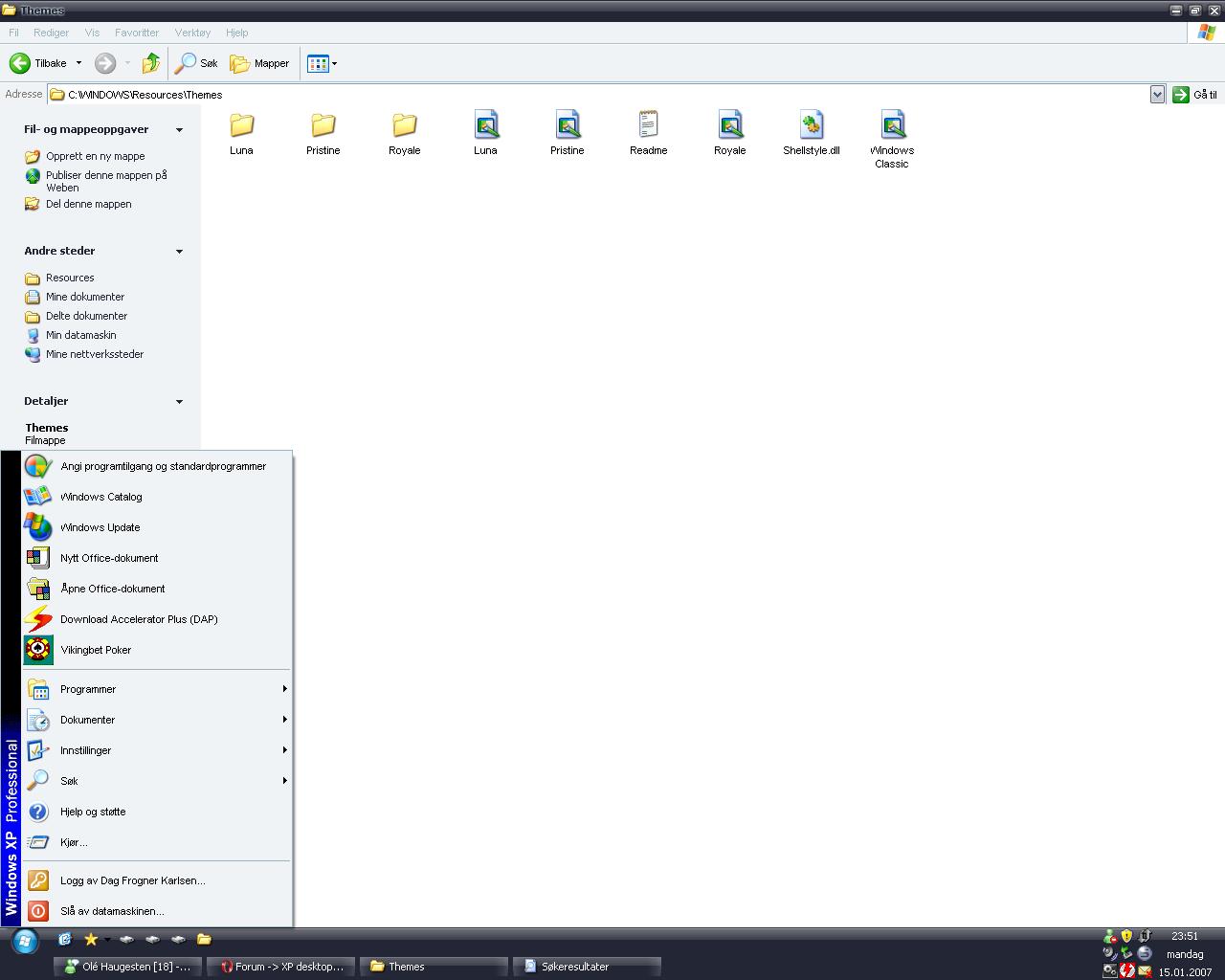This screenshot has height=980, width=1225.
Task: Open the folder icon in quick launch
Action: tap(204, 940)
